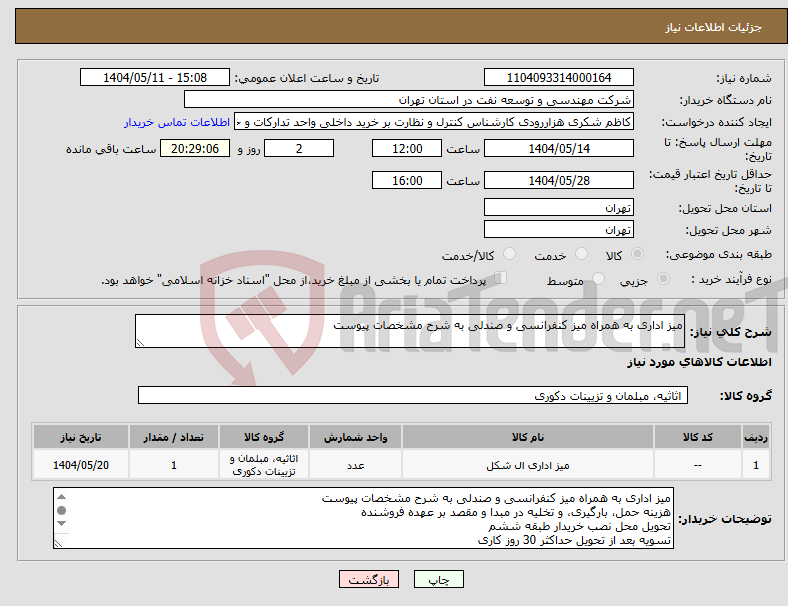This screenshot has height=606, width=788.
Task: Click the جزئیات اطلاعات نیاز page title
Action: click(714, 27)
